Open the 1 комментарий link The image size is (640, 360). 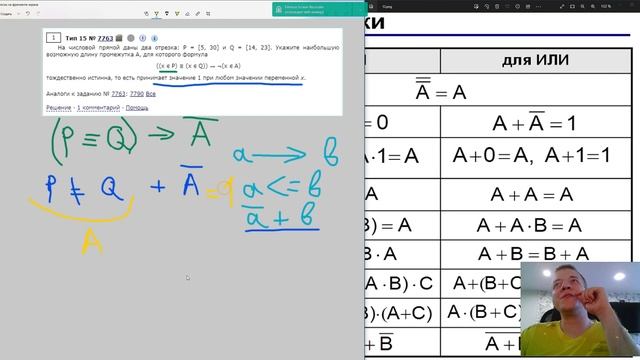98,108
